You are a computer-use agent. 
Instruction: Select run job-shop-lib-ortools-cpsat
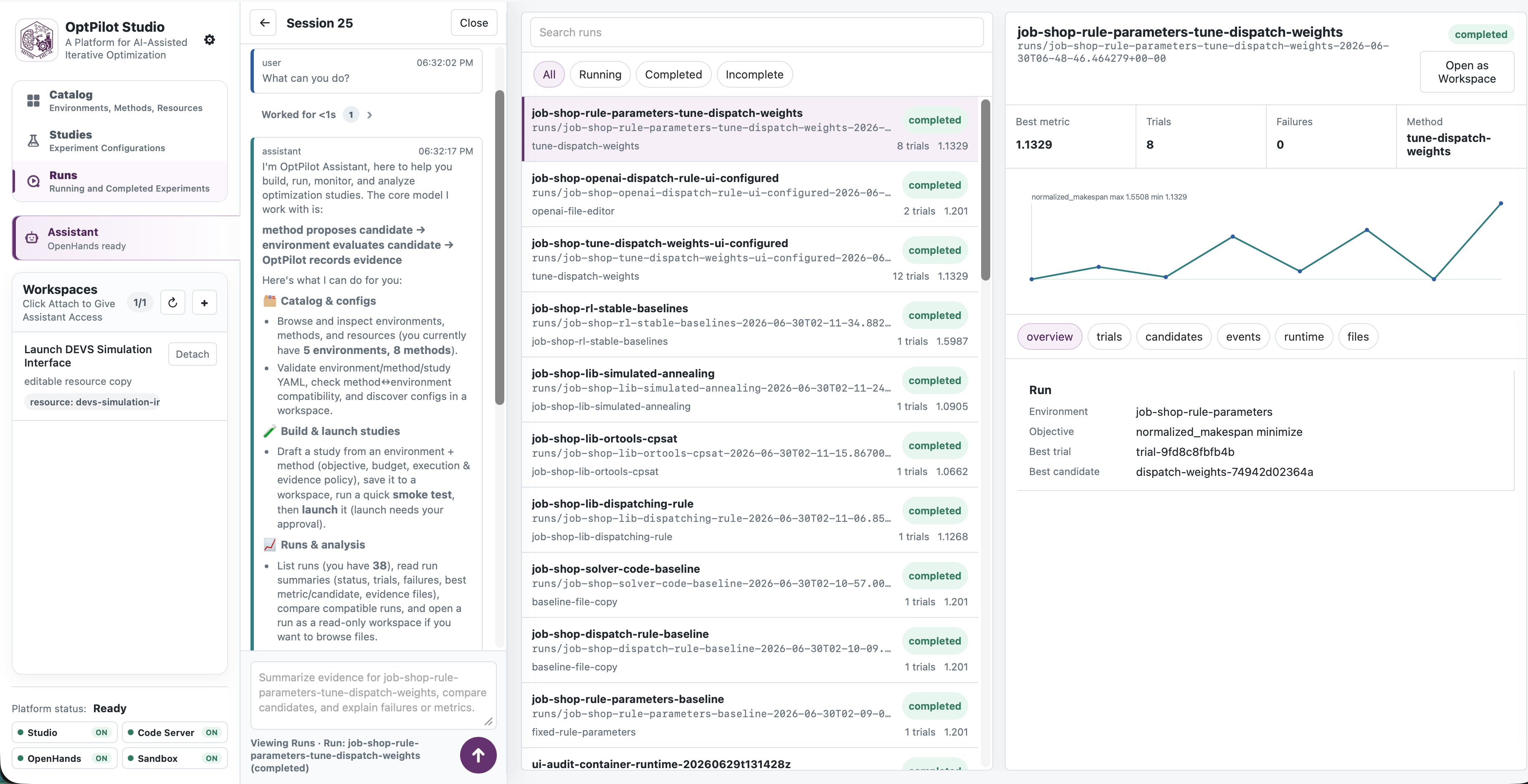(x=750, y=455)
